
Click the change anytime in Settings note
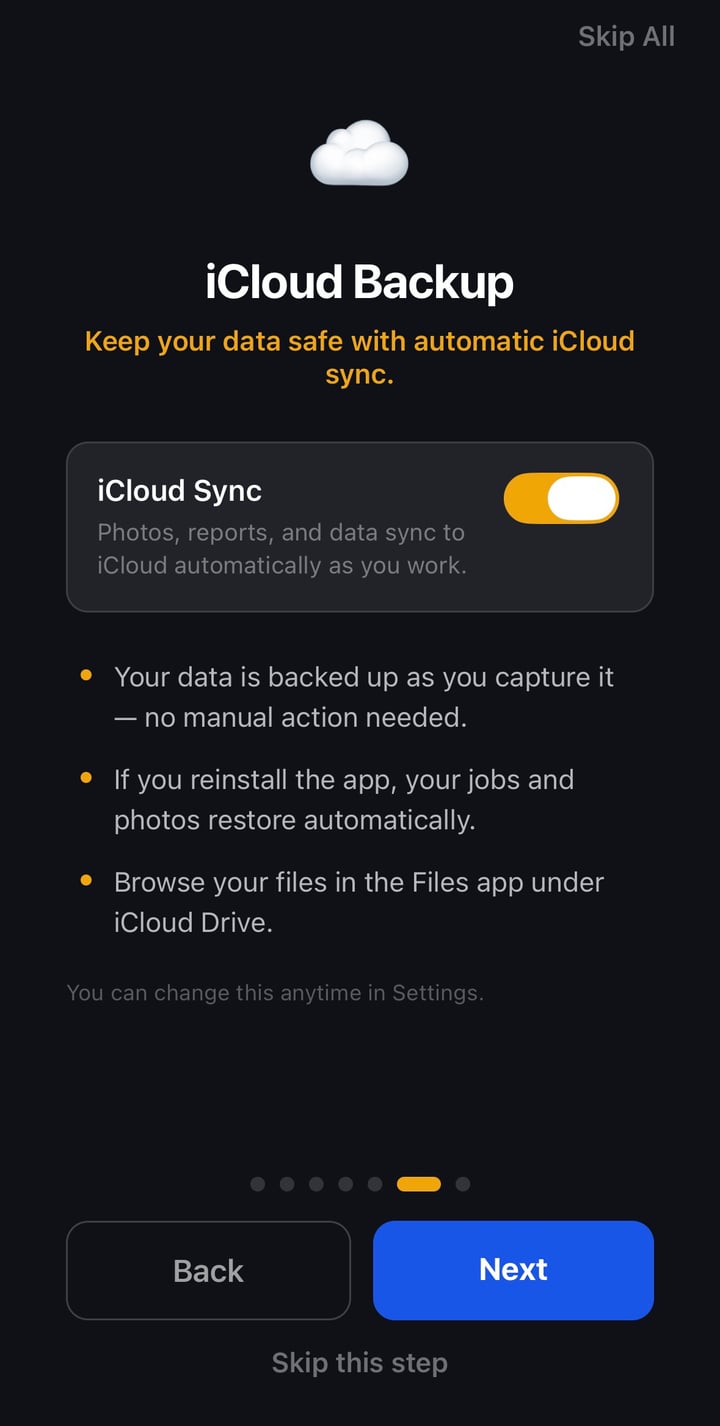(x=274, y=992)
